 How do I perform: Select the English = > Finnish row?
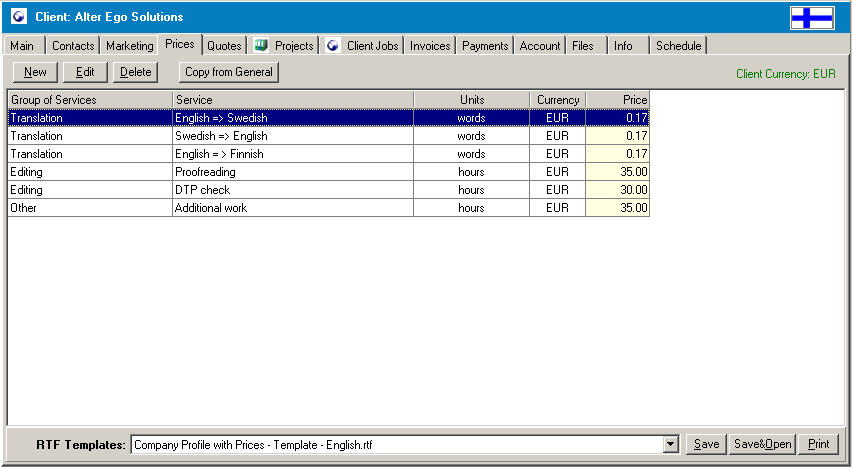coord(329,154)
